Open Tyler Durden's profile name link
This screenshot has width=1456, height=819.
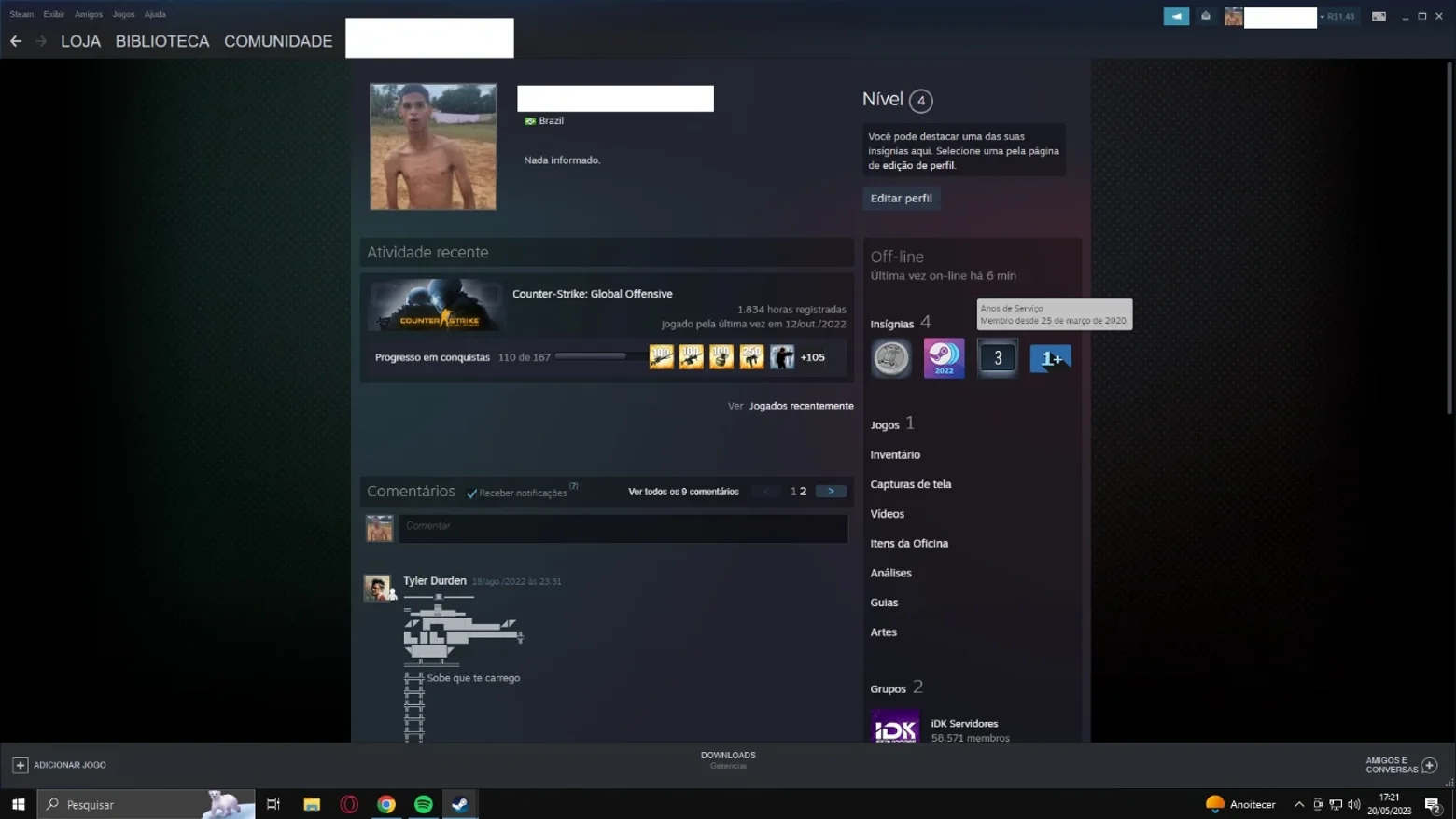click(x=435, y=580)
